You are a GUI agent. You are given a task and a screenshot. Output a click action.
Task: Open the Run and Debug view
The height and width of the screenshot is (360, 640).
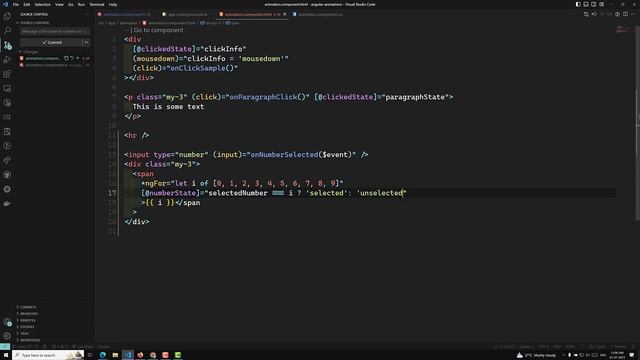pos(7,60)
